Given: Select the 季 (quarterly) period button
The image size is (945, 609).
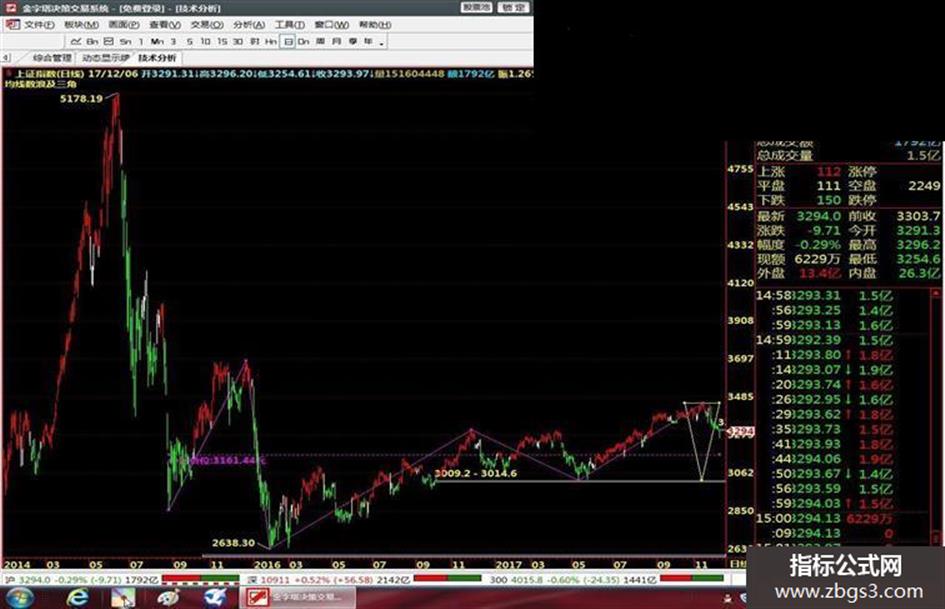Looking at the screenshot, I should click(353, 42).
